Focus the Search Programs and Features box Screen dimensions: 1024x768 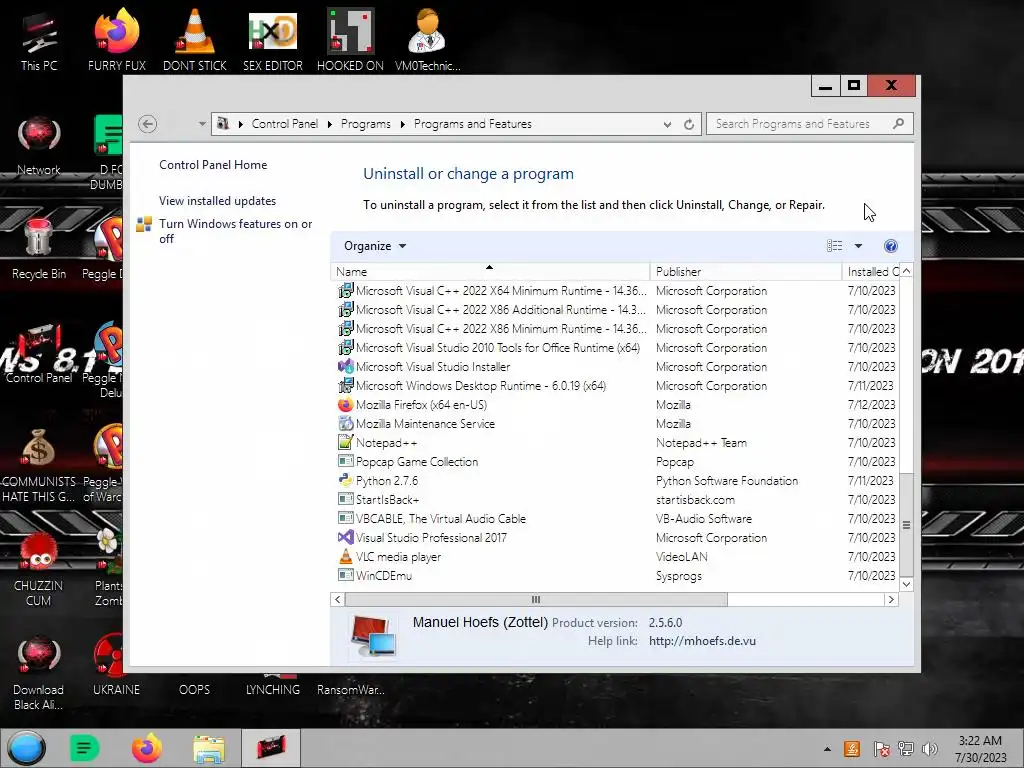point(809,124)
